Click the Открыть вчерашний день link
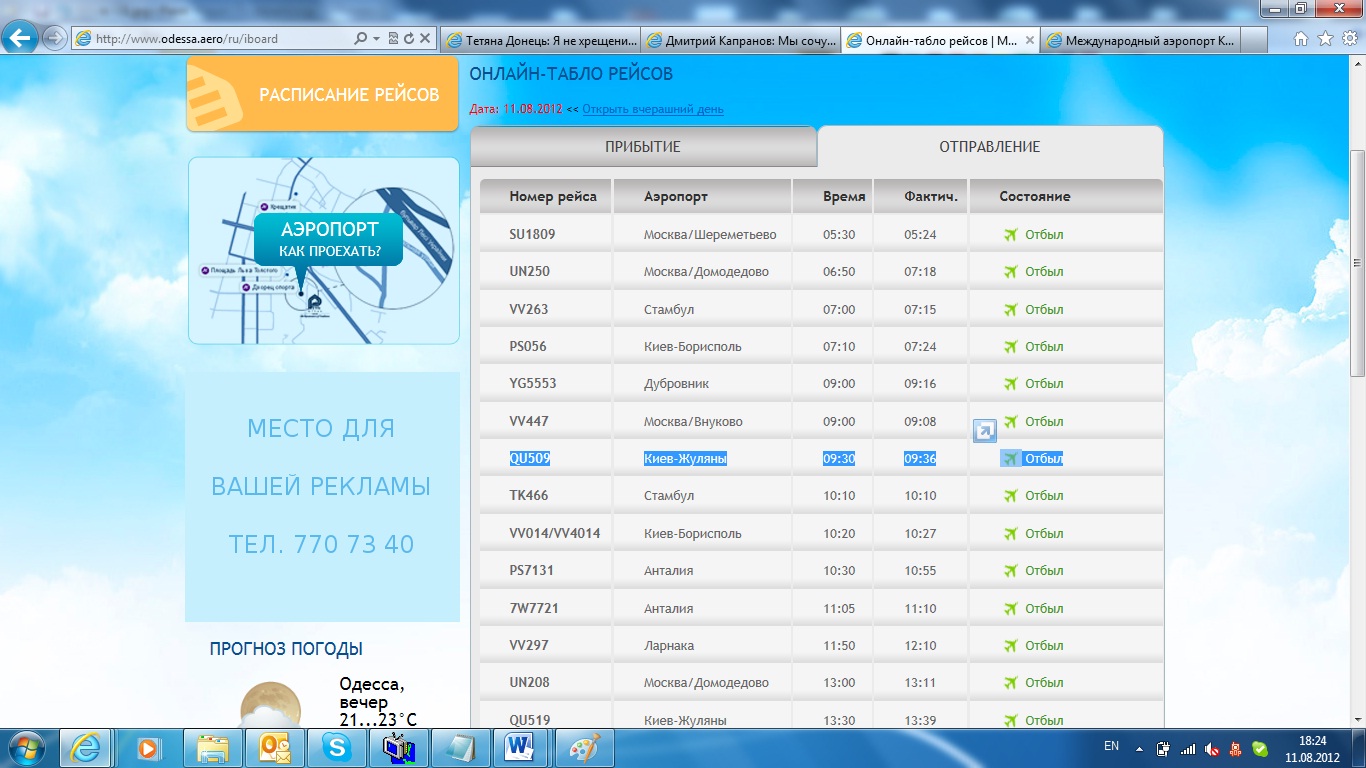Image resolution: width=1366 pixels, height=768 pixels. 652,109
